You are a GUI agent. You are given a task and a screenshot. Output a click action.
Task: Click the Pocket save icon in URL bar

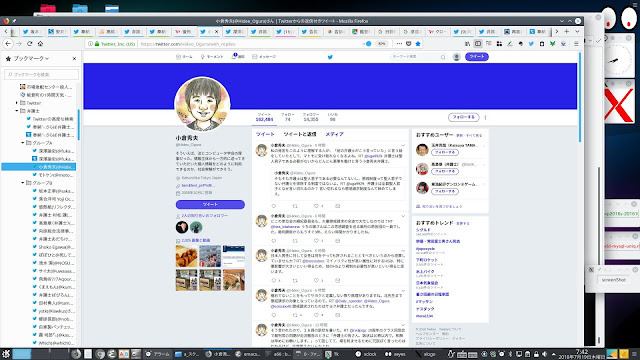[x=409, y=44]
